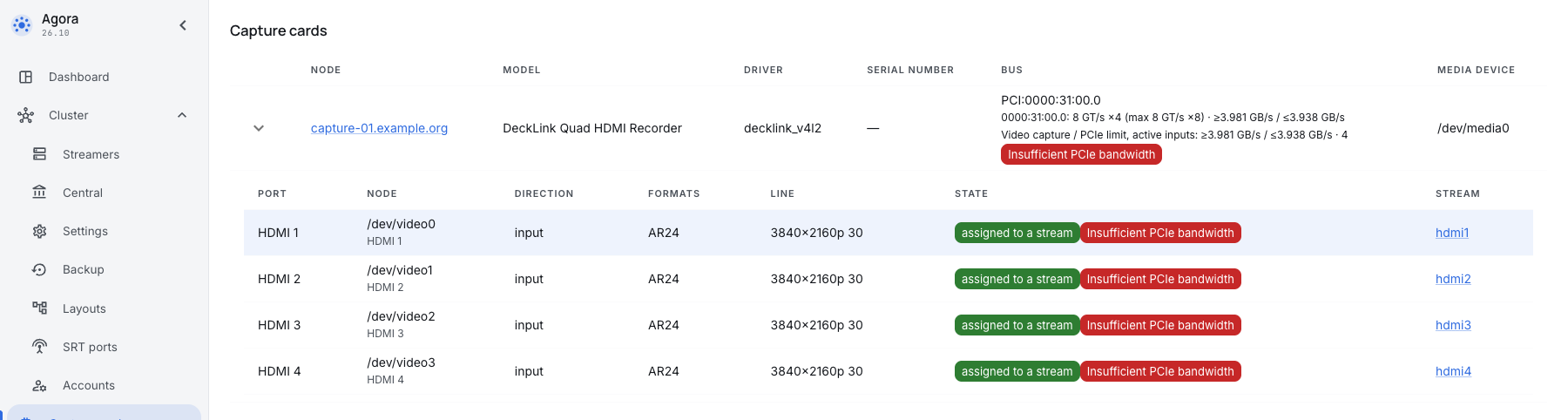Click the AR24 format in HDMI 1 row
The height and width of the screenshot is (420, 1568).
[x=664, y=233]
